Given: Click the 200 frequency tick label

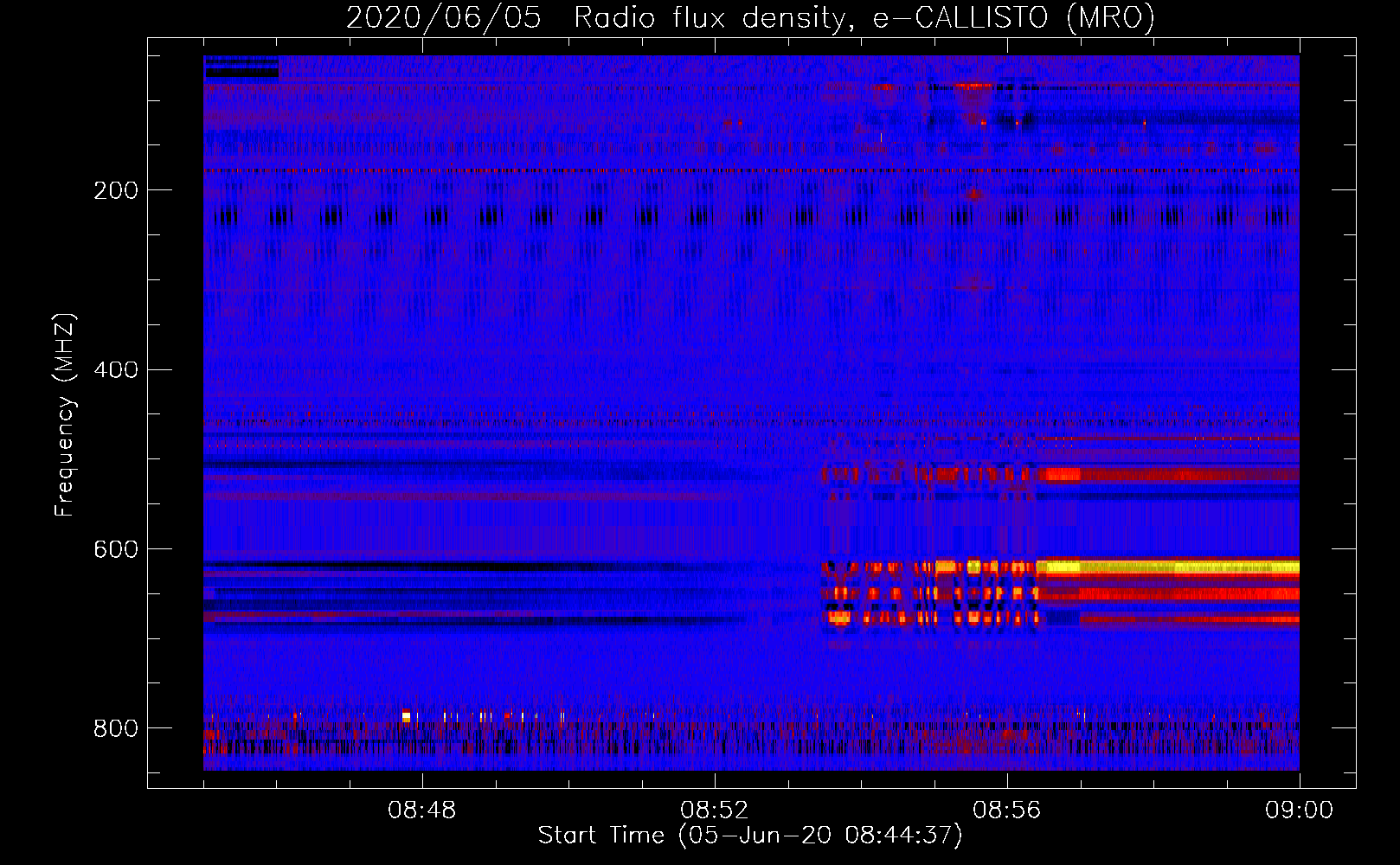Looking at the screenshot, I should click(x=116, y=190).
